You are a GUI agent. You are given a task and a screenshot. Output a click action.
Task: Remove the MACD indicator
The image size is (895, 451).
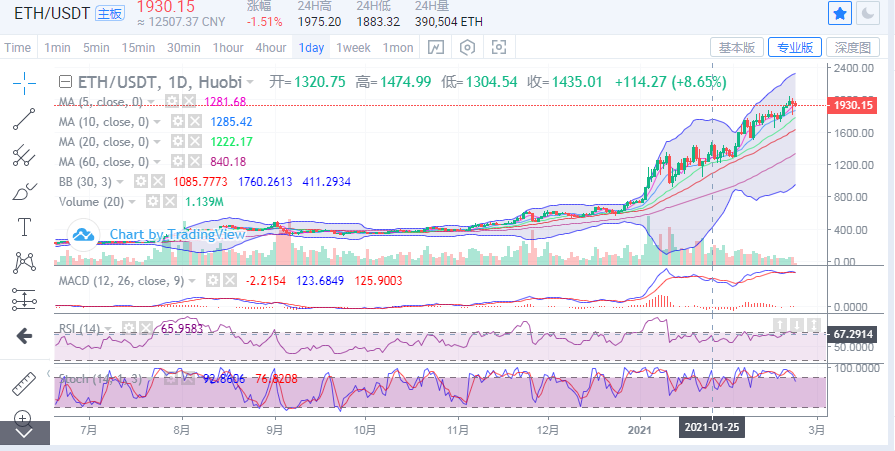coord(229,281)
